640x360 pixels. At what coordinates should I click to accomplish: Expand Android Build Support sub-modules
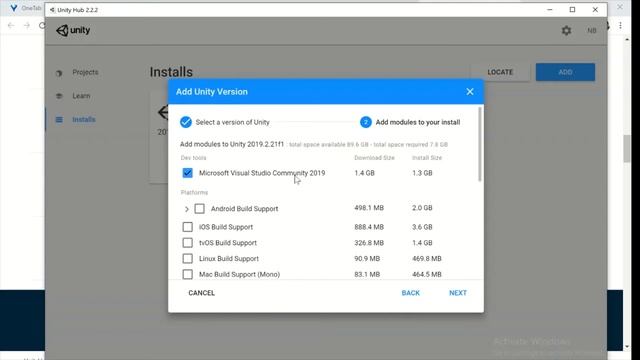187,209
